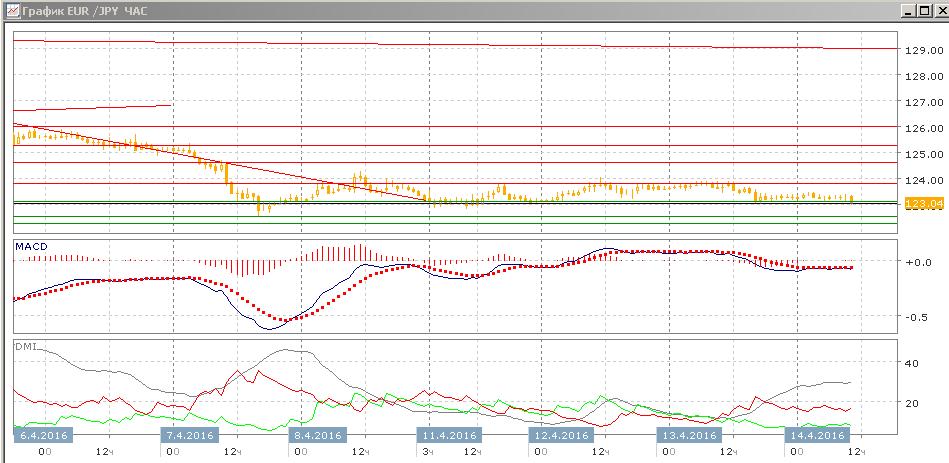Click the window title 'График EUR/JPY ЧАС'

click(85, 11)
